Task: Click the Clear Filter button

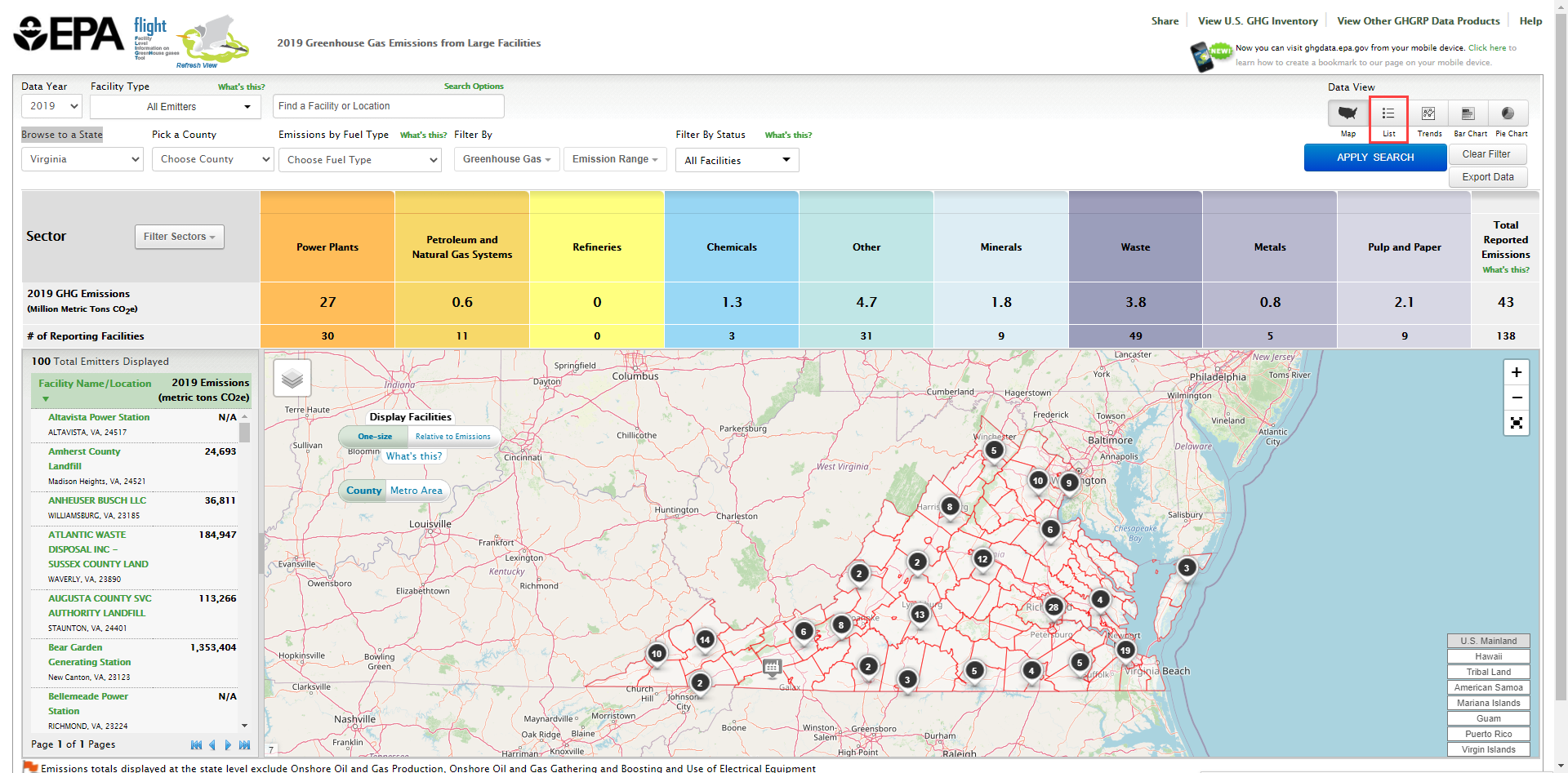Action: (x=1488, y=154)
